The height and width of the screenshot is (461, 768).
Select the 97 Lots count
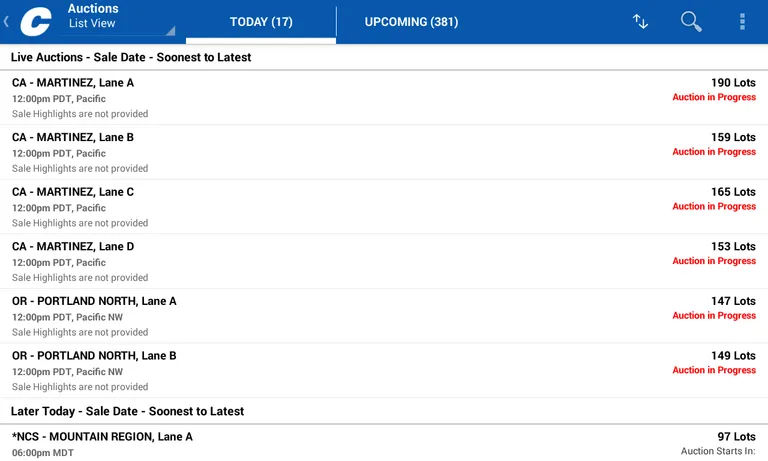[737, 437]
